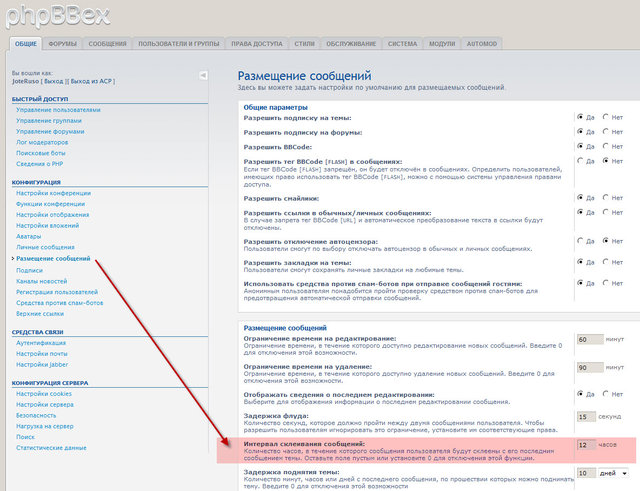Image resolution: width=640 pixels, height=491 pixels.
Task: Open Управление форумами link
Action: 50,131
